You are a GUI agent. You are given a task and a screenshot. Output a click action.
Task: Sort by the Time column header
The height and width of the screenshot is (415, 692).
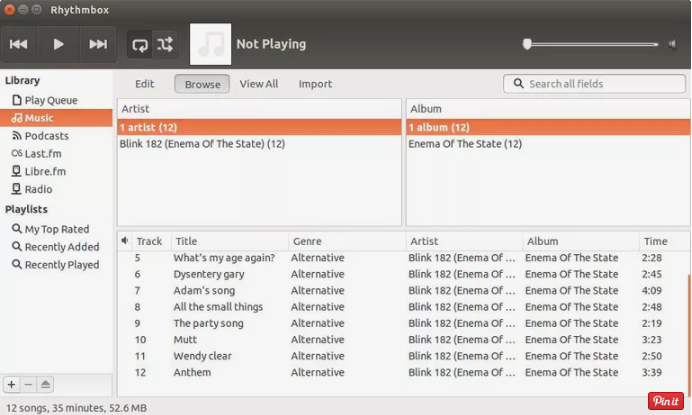(663, 241)
